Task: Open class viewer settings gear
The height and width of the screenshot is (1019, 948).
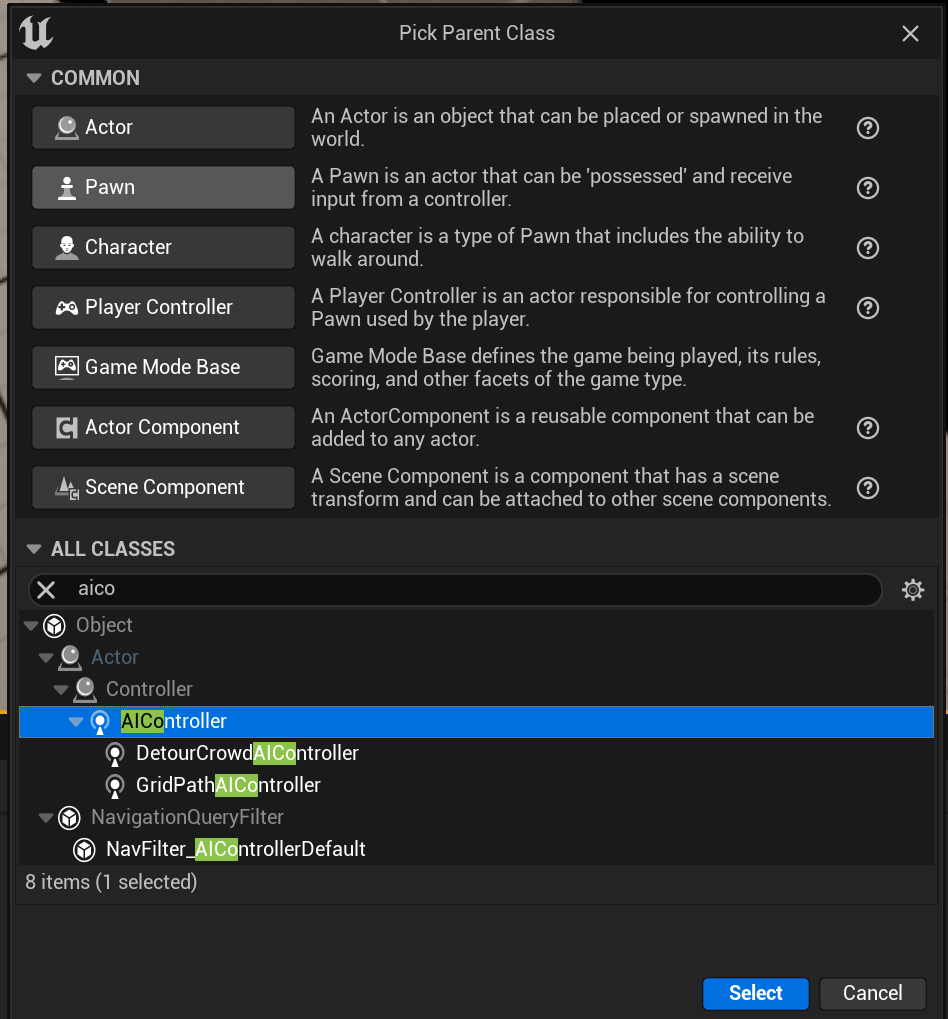Action: pyautogui.click(x=912, y=590)
